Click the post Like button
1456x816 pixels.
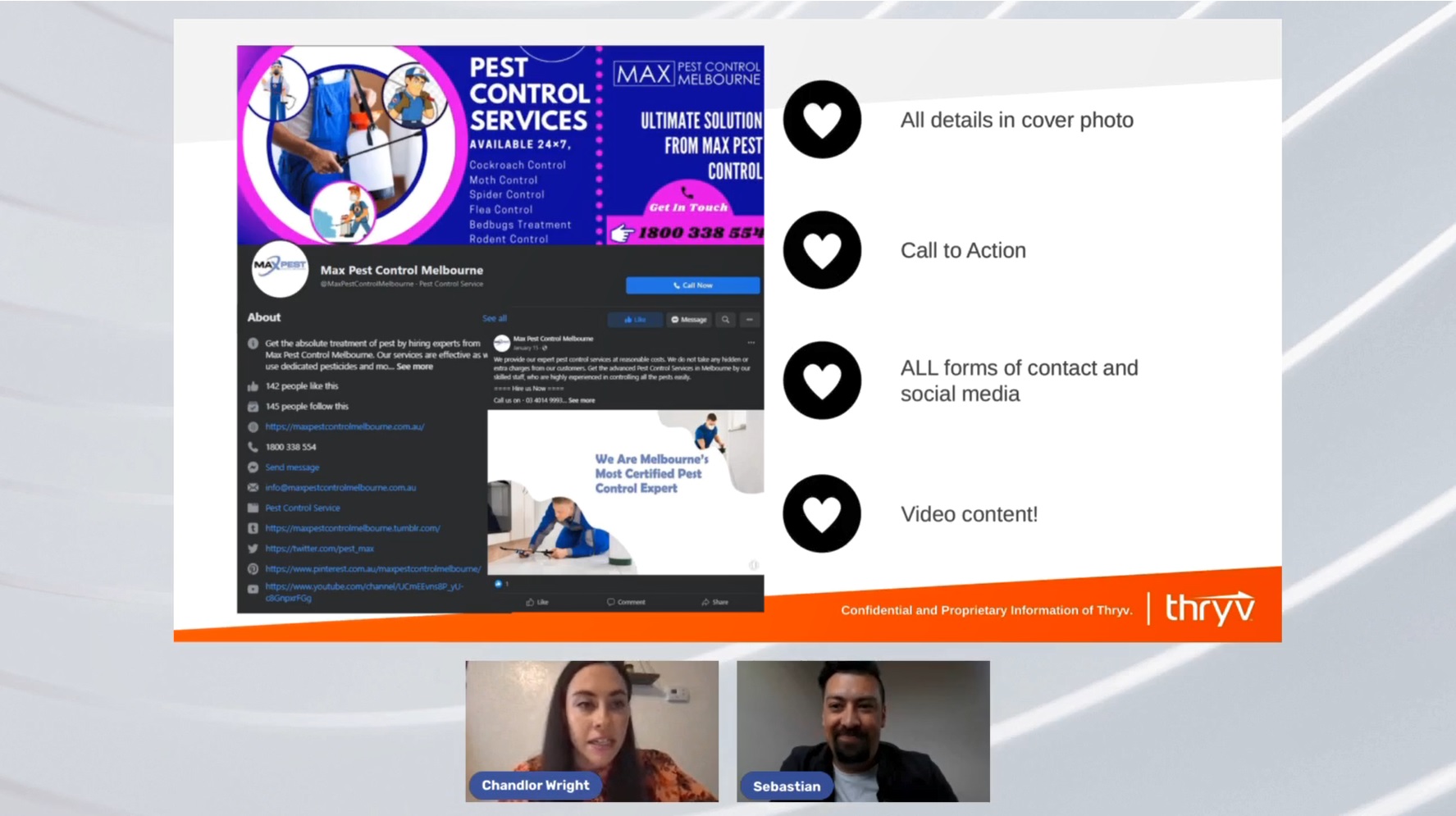coord(537,602)
